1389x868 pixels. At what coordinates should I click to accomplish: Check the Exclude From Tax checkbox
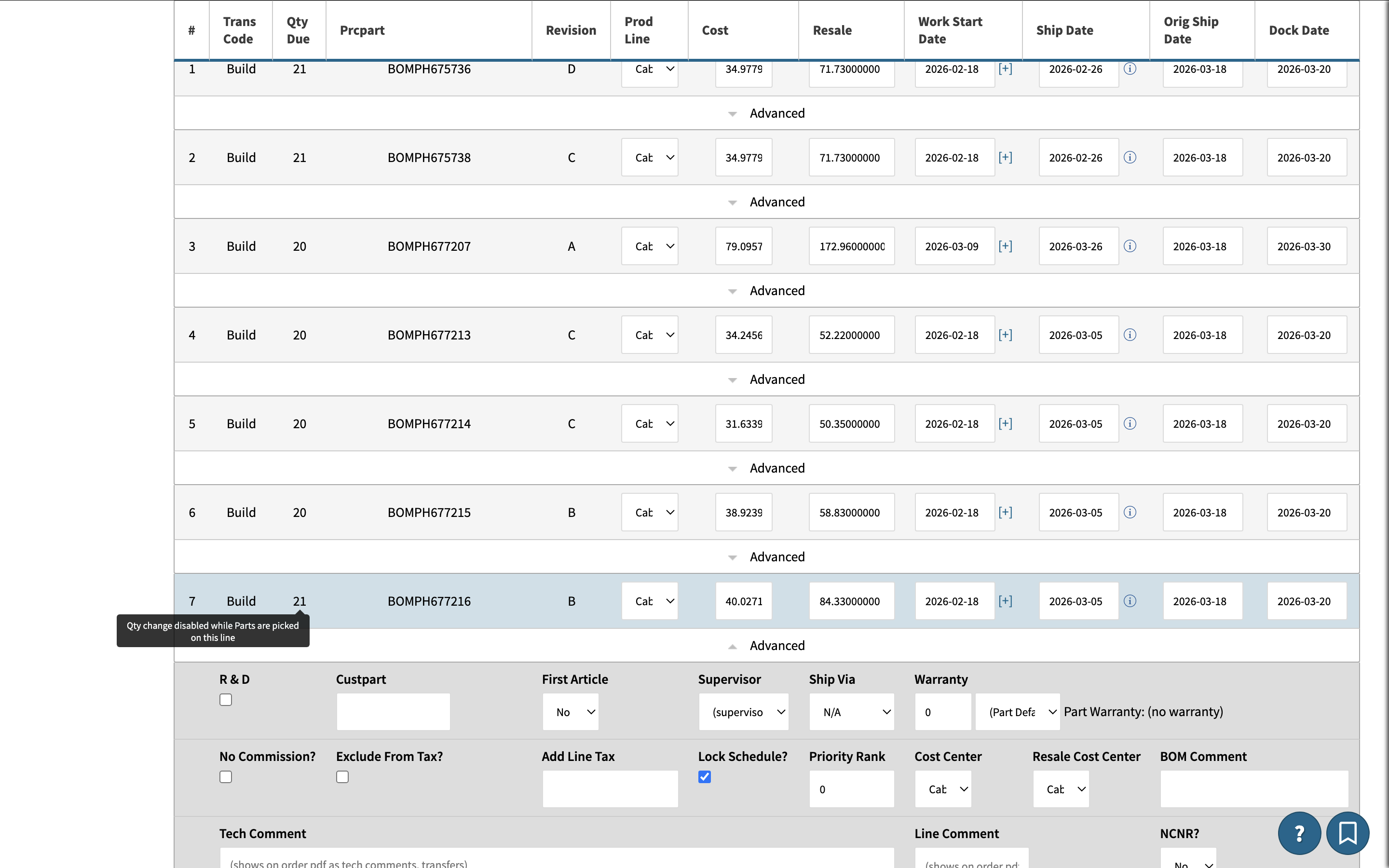coord(342,777)
